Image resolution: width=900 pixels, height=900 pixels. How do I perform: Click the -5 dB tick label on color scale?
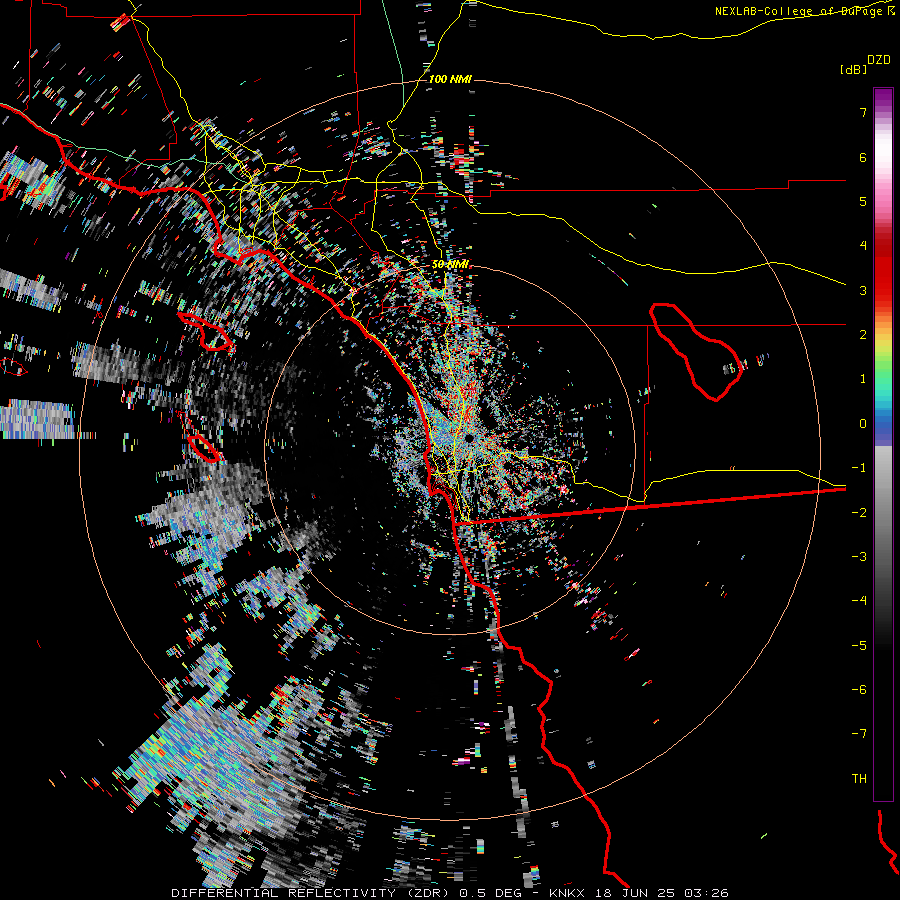point(859,646)
